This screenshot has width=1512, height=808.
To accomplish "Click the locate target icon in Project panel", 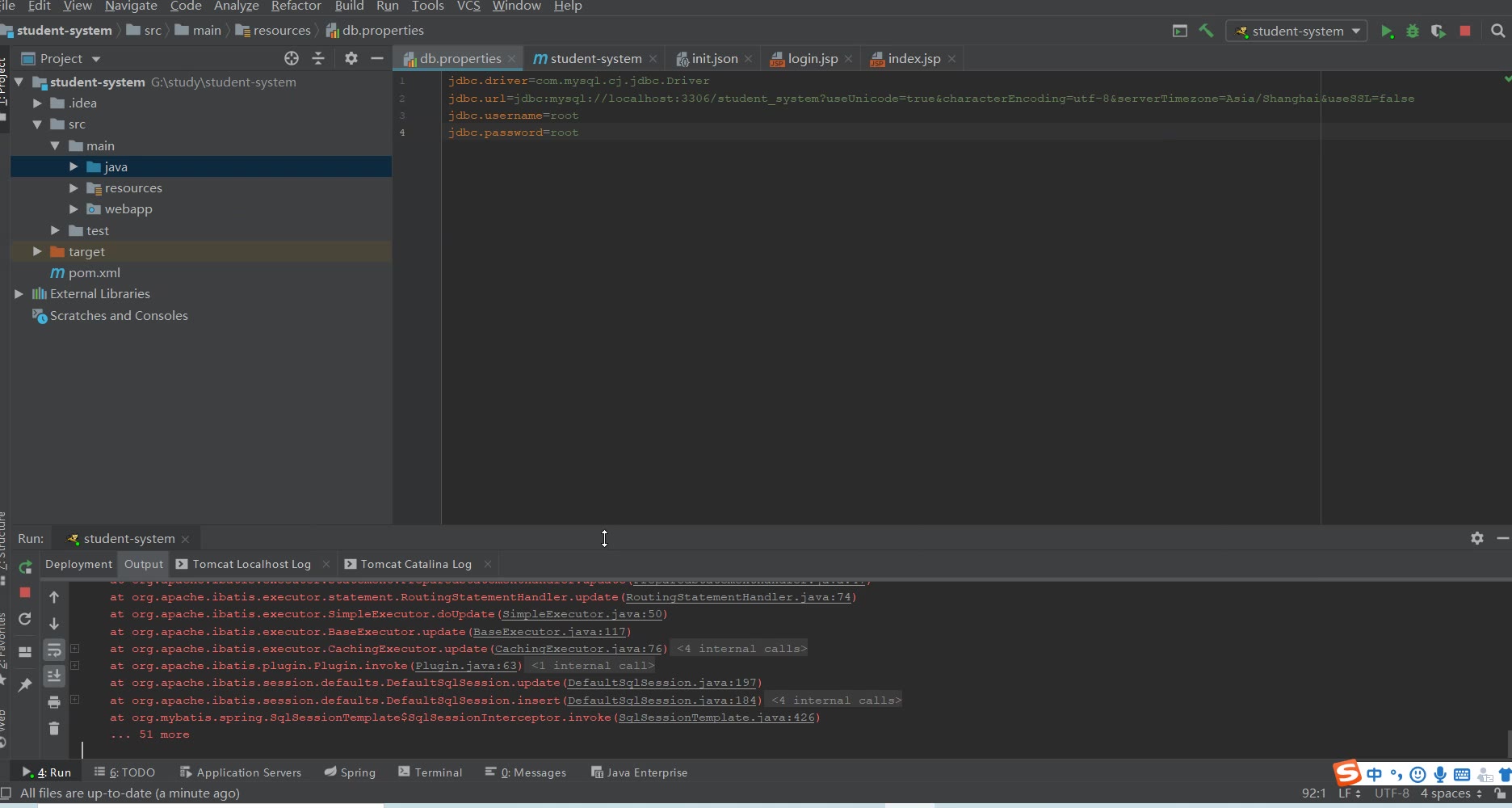I will point(292,58).
